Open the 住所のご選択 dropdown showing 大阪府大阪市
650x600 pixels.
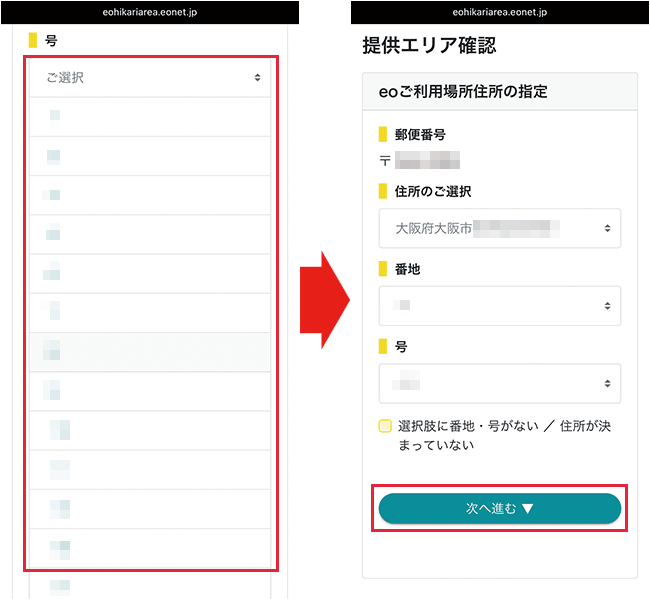point(499,228)
